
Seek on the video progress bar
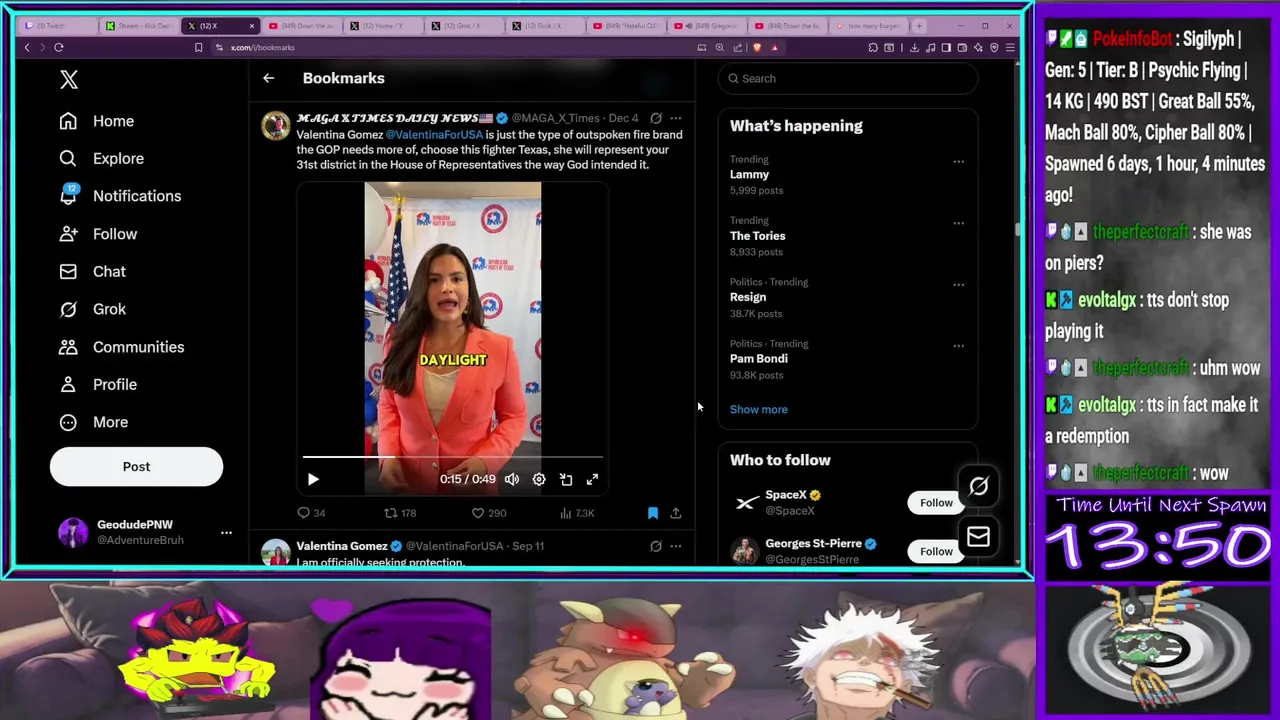click(452, 457)
